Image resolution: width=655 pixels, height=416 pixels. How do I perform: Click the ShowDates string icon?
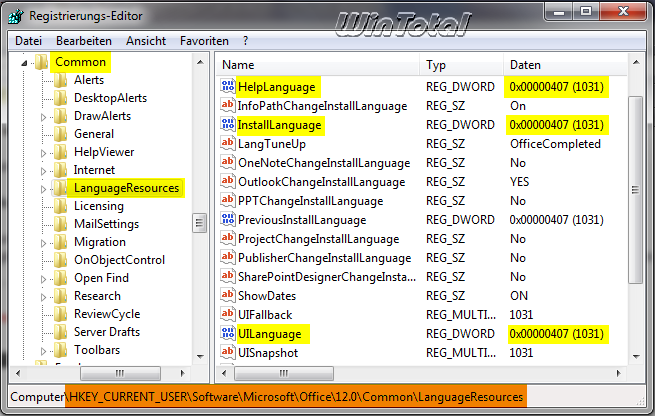click(x=228, y=295)
